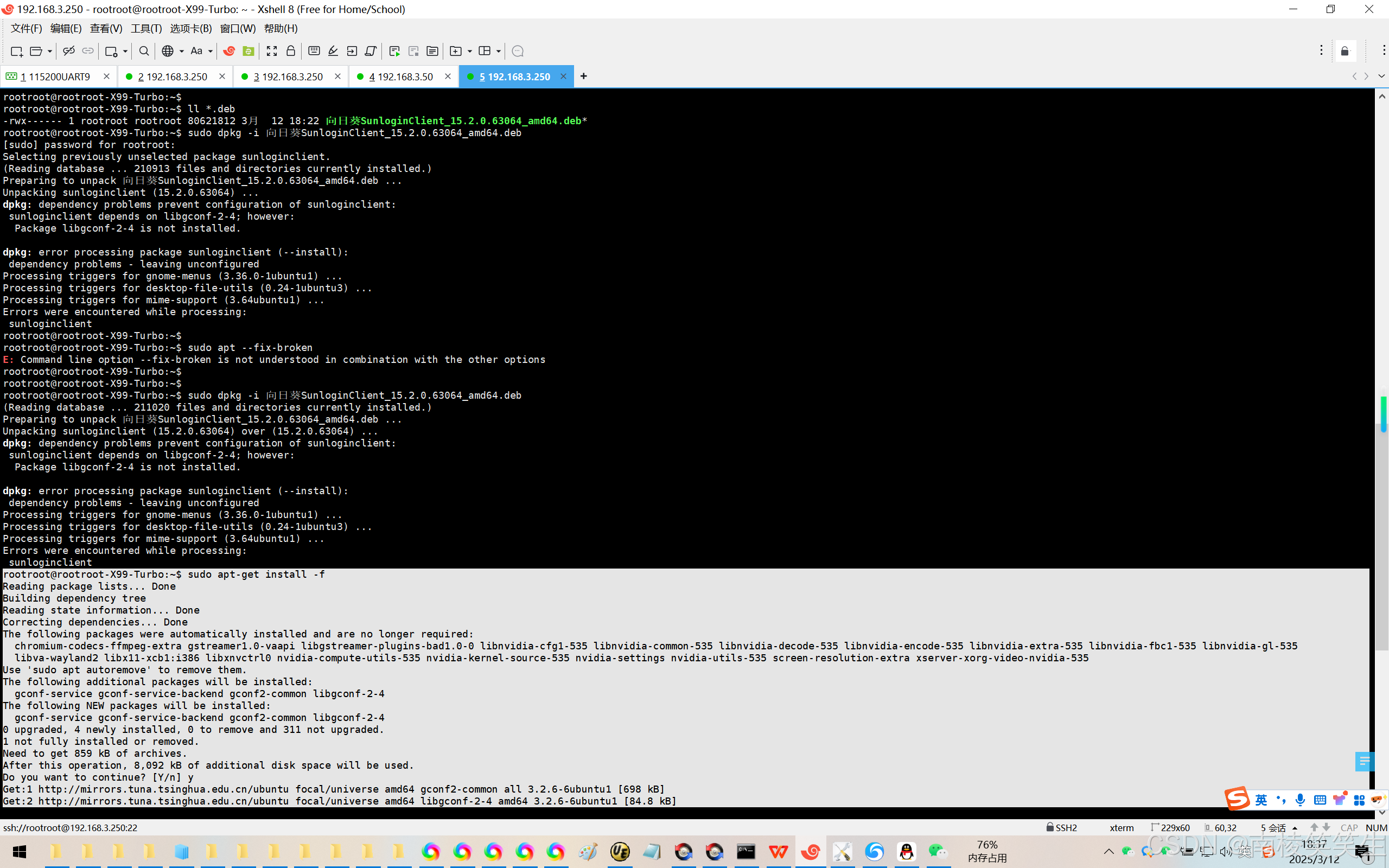Click the fullscreen toggle icon
Screen dimensions: 1389x868
coord(271,51)
